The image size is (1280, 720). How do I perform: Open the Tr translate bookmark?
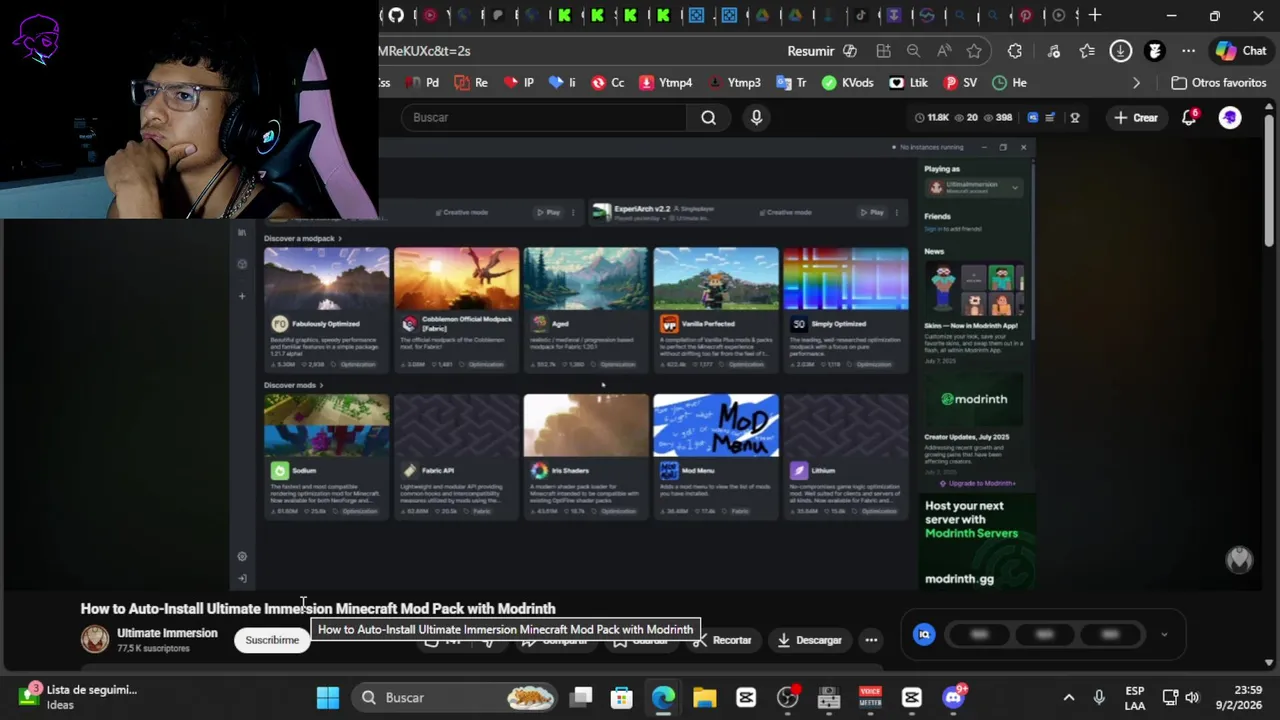791,83
